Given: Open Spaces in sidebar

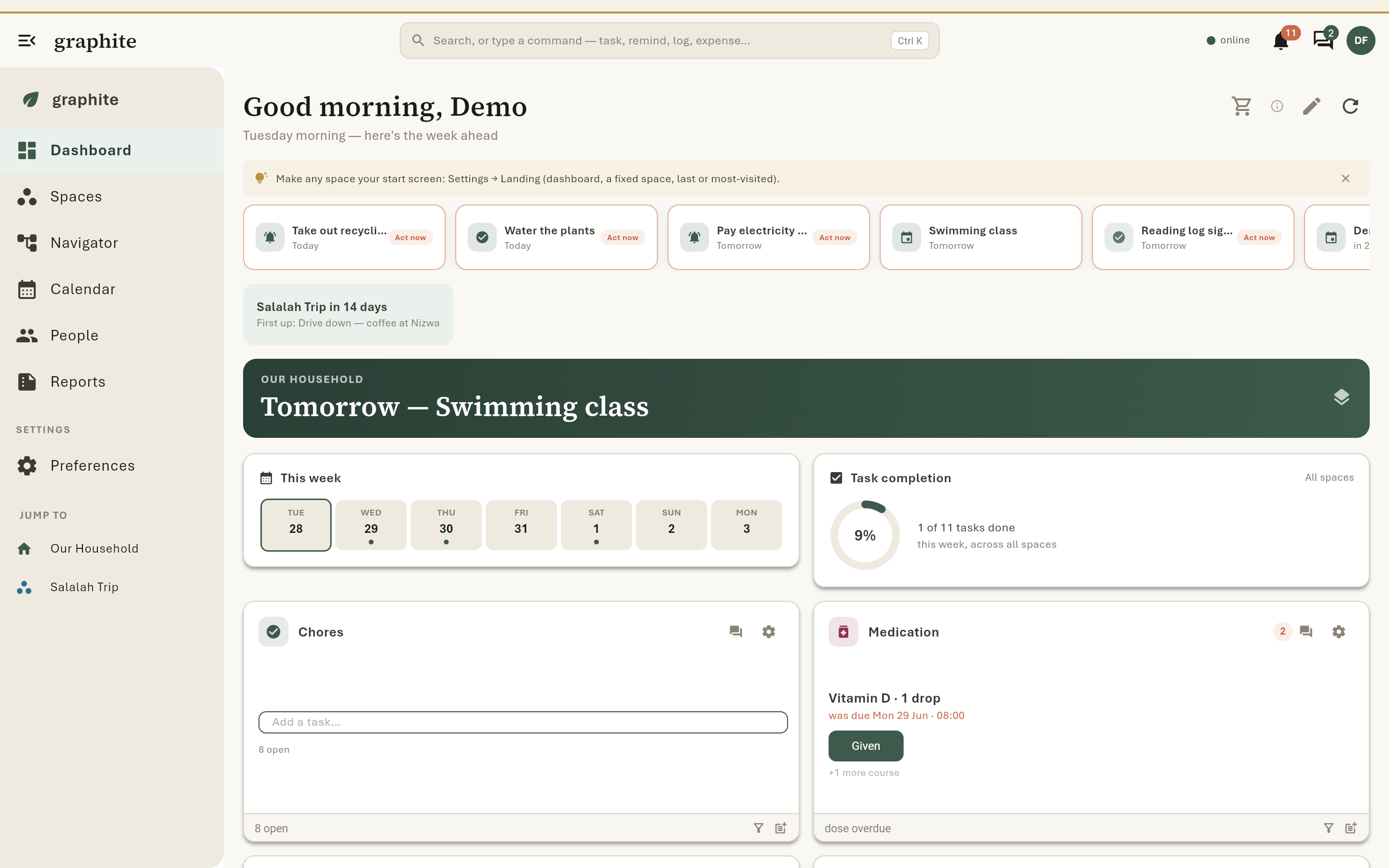Looking at the screenshot, I should coord(112,196).
